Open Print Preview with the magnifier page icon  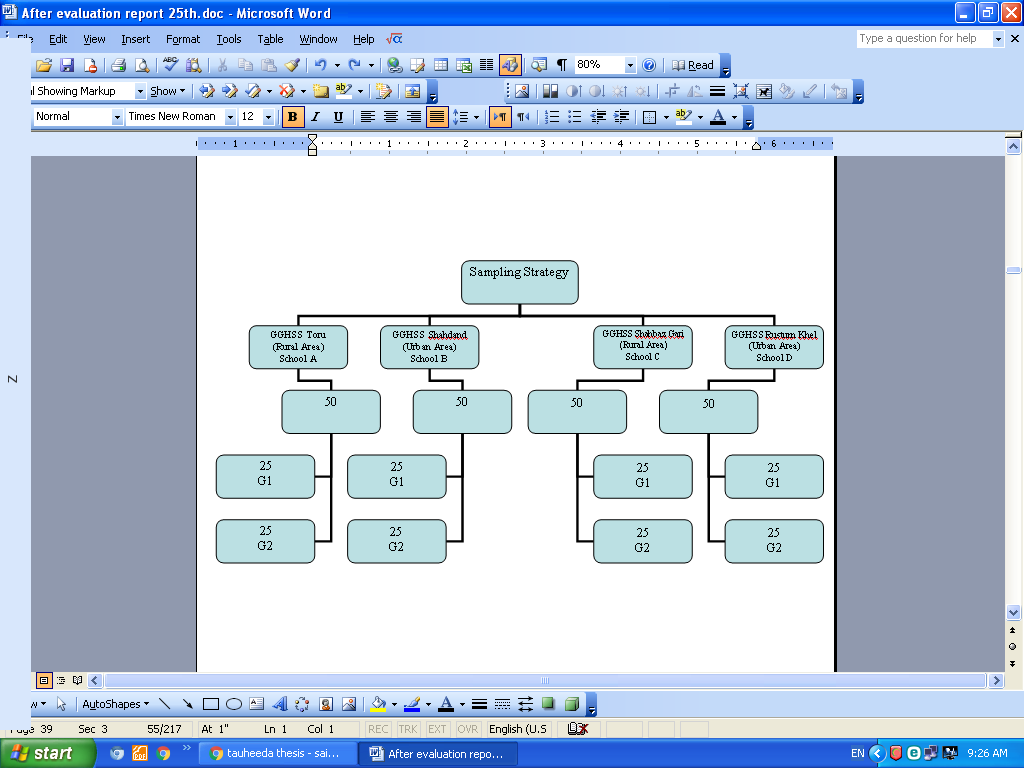141,65
